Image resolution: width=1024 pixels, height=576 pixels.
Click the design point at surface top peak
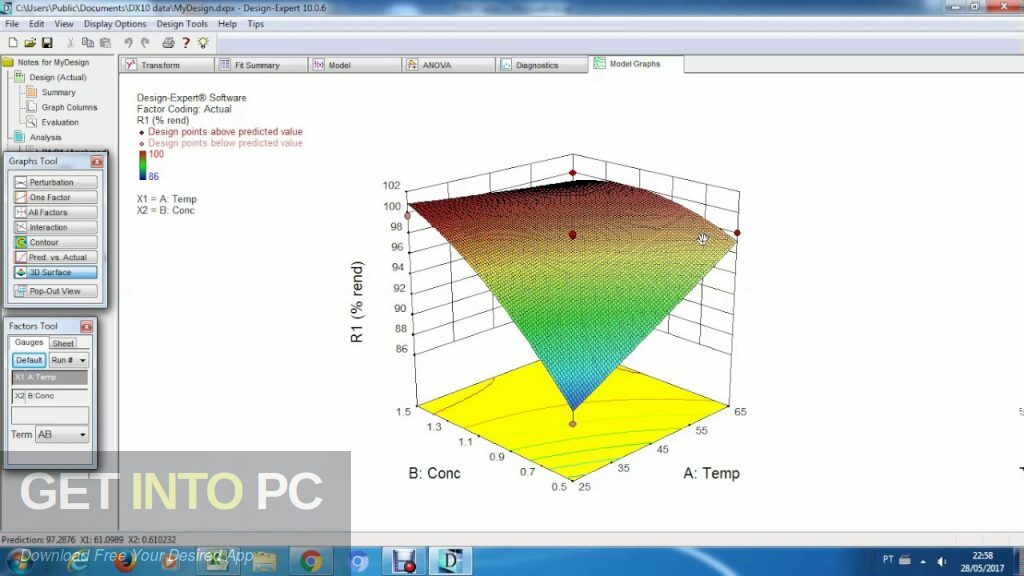pos(573,173)
